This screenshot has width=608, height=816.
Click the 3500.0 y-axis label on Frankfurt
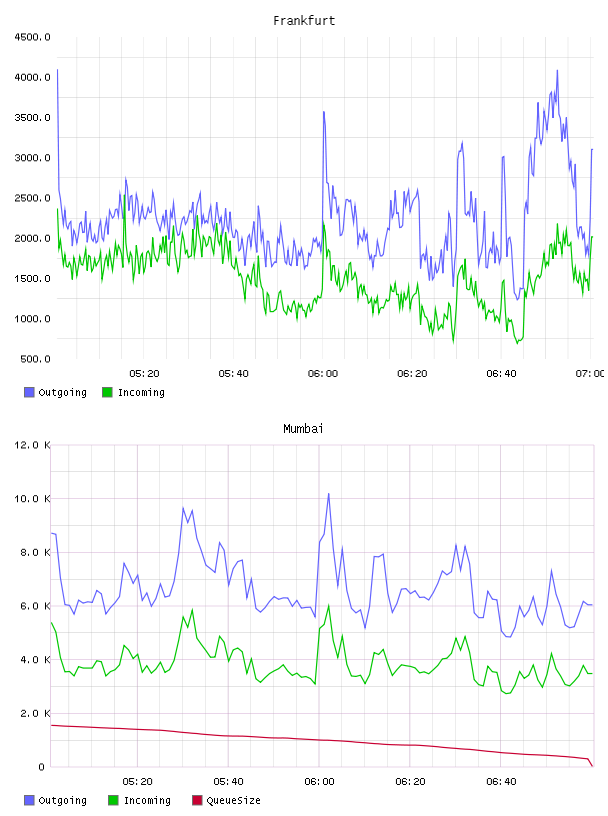point(32,118)
